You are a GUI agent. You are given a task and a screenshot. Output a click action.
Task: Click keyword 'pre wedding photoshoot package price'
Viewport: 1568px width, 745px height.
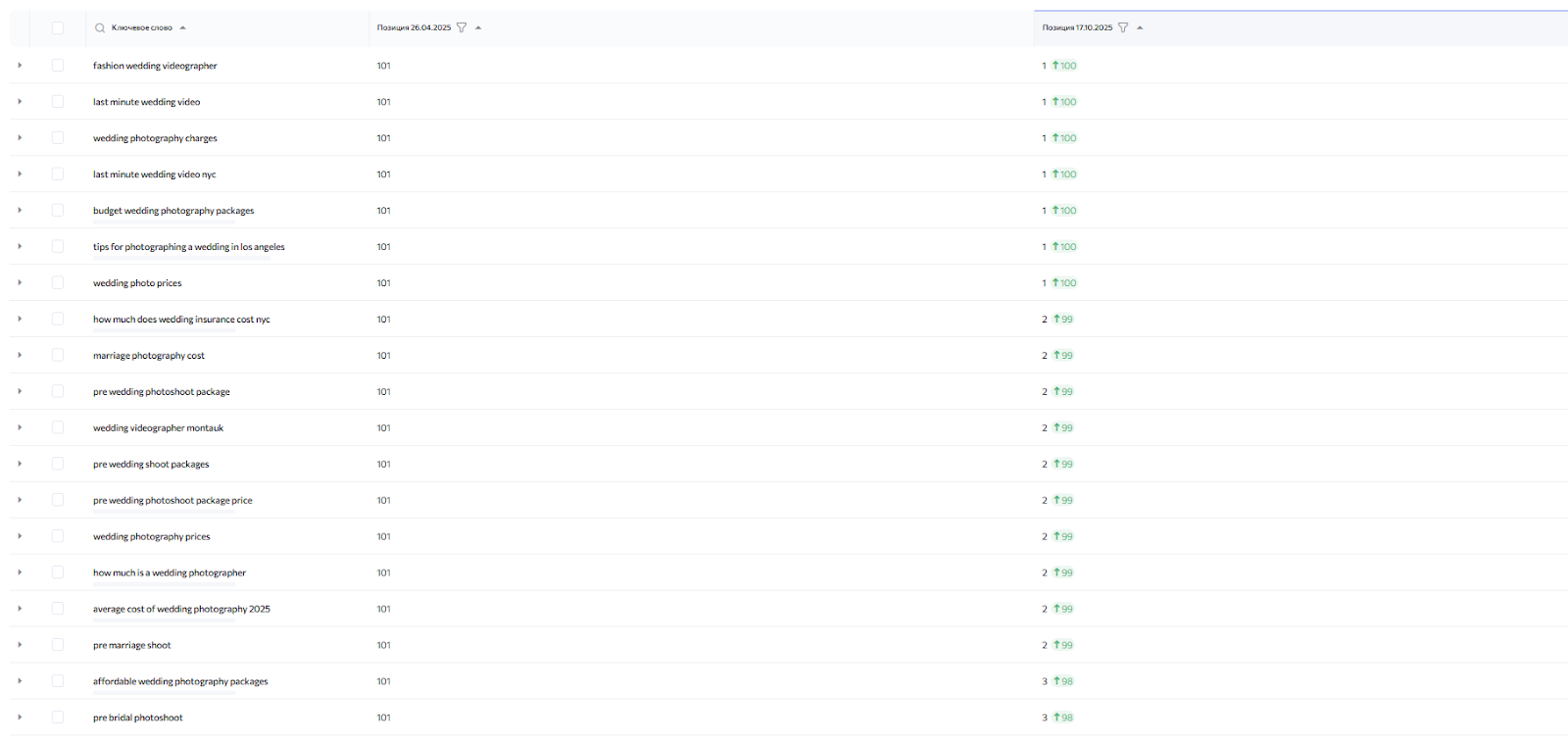click(x=172, y=501)
